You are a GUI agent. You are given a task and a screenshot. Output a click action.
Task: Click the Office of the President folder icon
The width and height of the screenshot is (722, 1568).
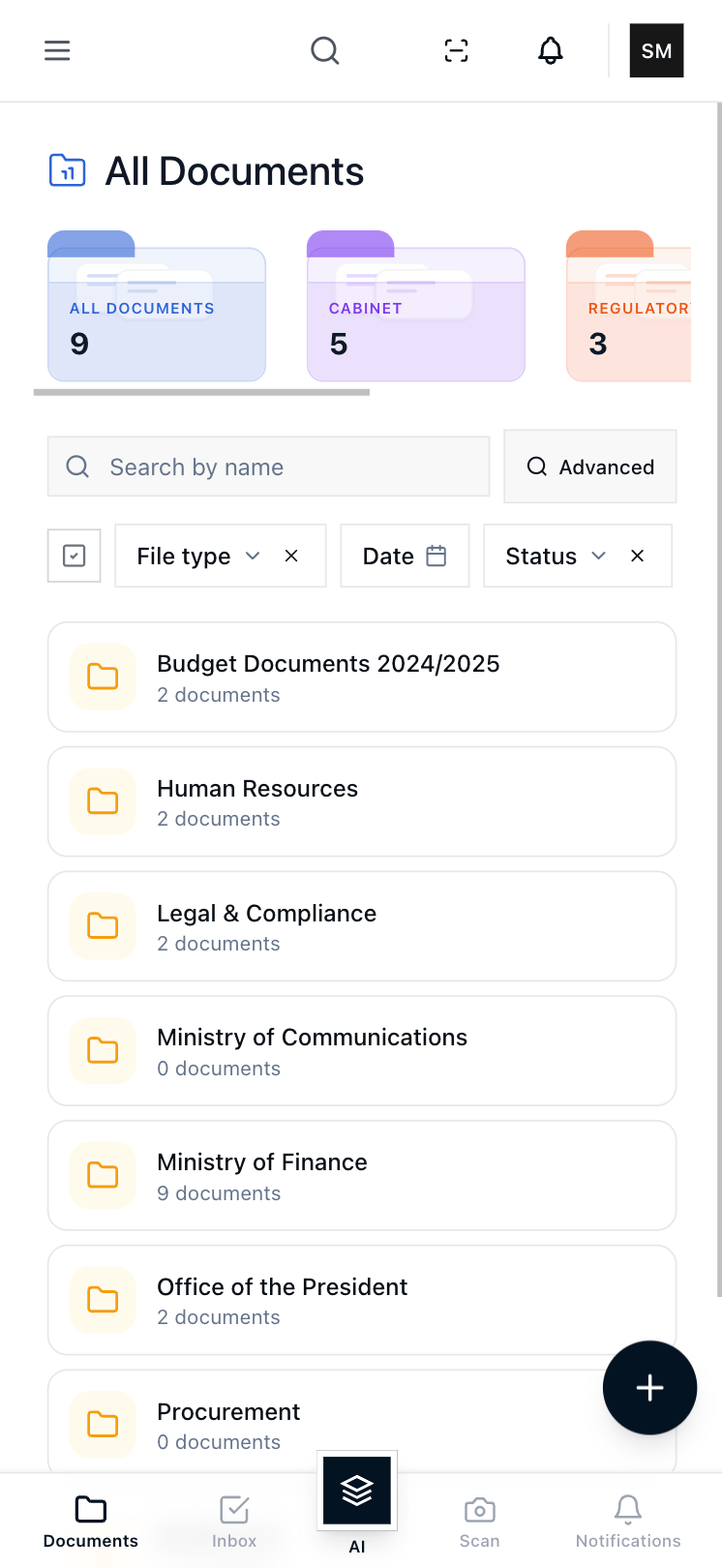pyautogui.click(x=103, y=1300)
